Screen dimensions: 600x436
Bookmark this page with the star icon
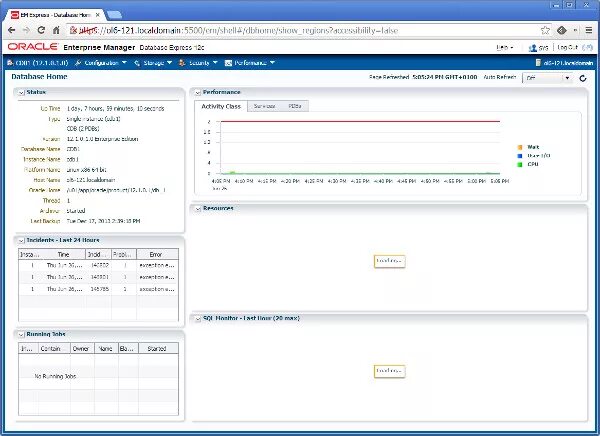545,30
